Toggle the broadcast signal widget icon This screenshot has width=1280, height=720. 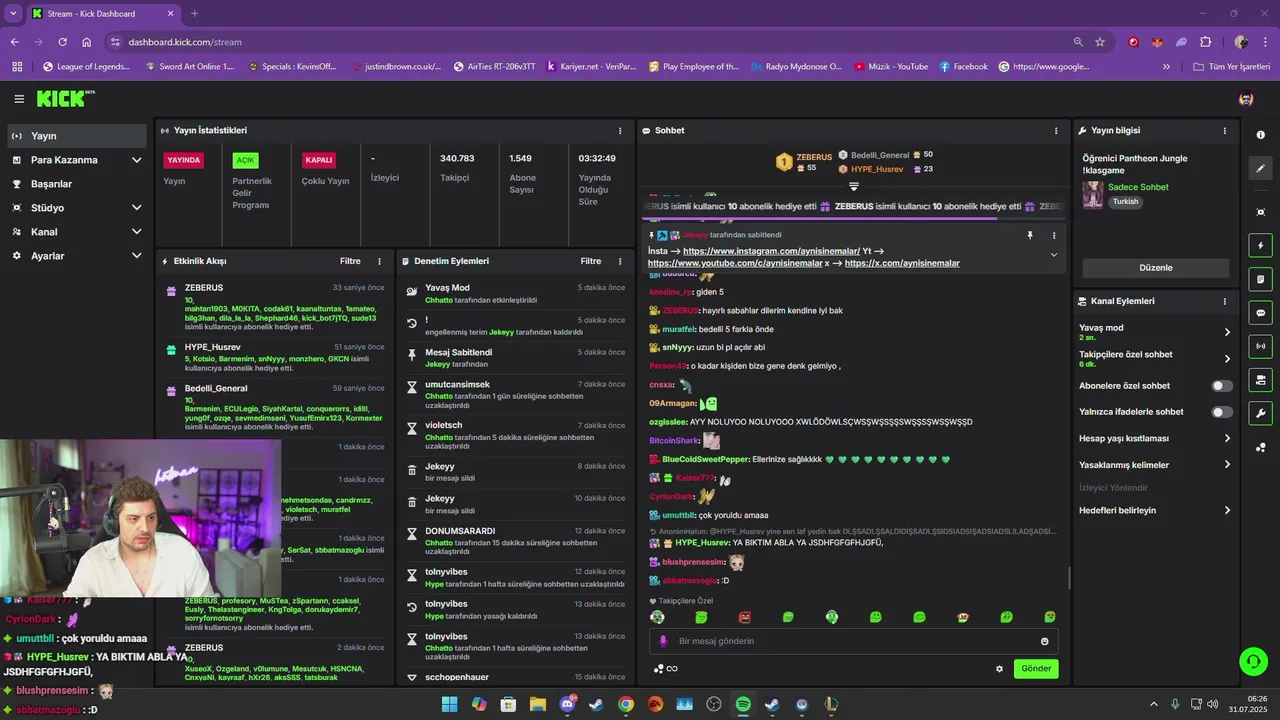pos(1260,346)
